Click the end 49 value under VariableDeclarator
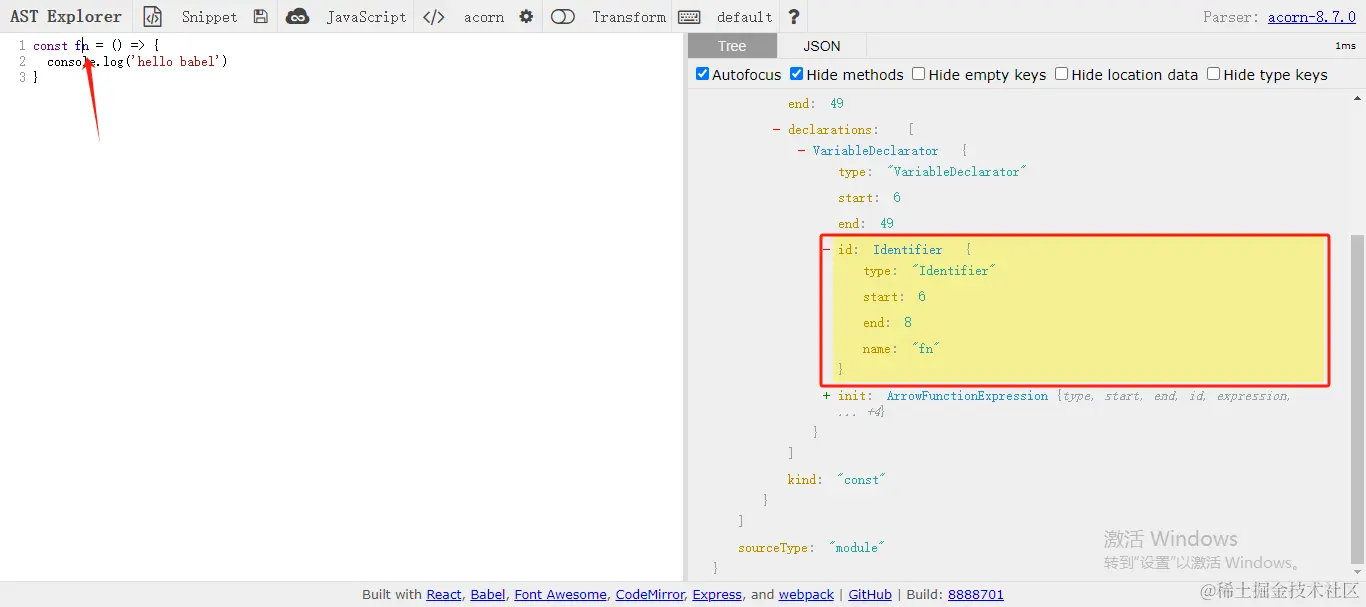 [x=887, y=224]
